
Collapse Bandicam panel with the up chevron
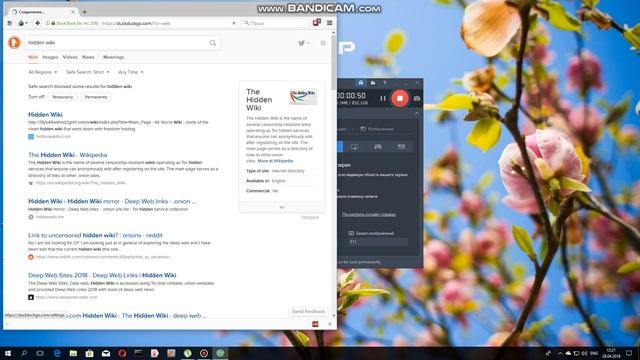(416, 113)
